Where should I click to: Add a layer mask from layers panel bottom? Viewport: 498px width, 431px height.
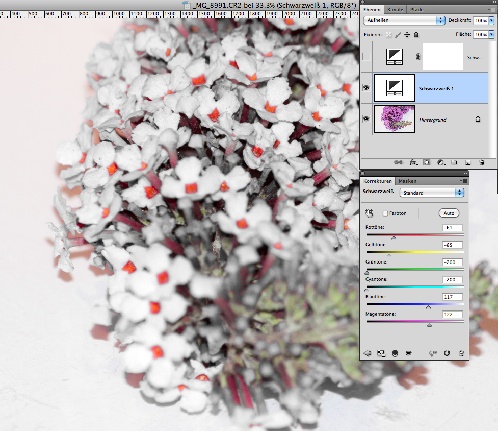coord(427,162)
